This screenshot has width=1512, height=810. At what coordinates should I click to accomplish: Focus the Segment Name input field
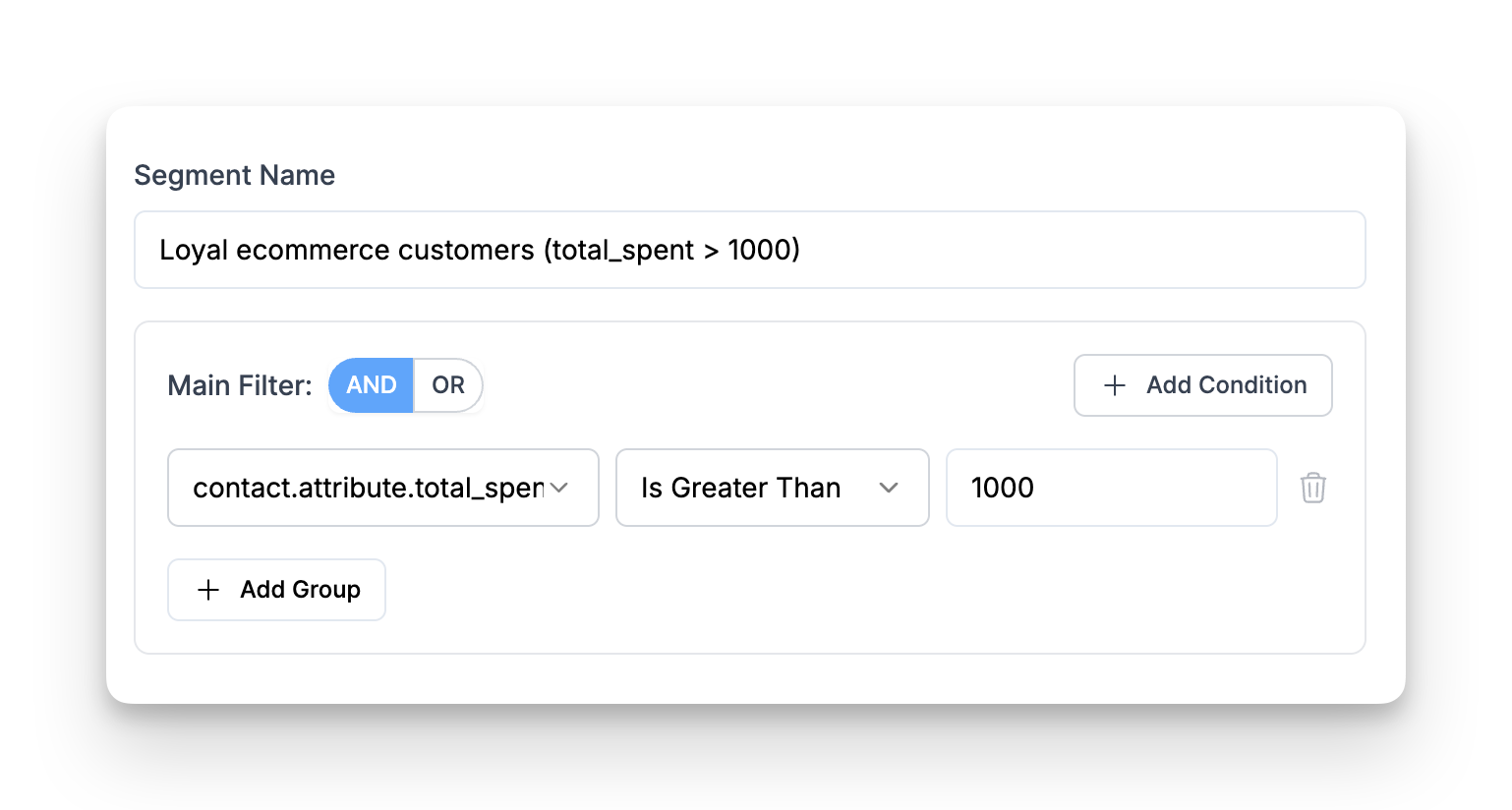click(750, 250)
